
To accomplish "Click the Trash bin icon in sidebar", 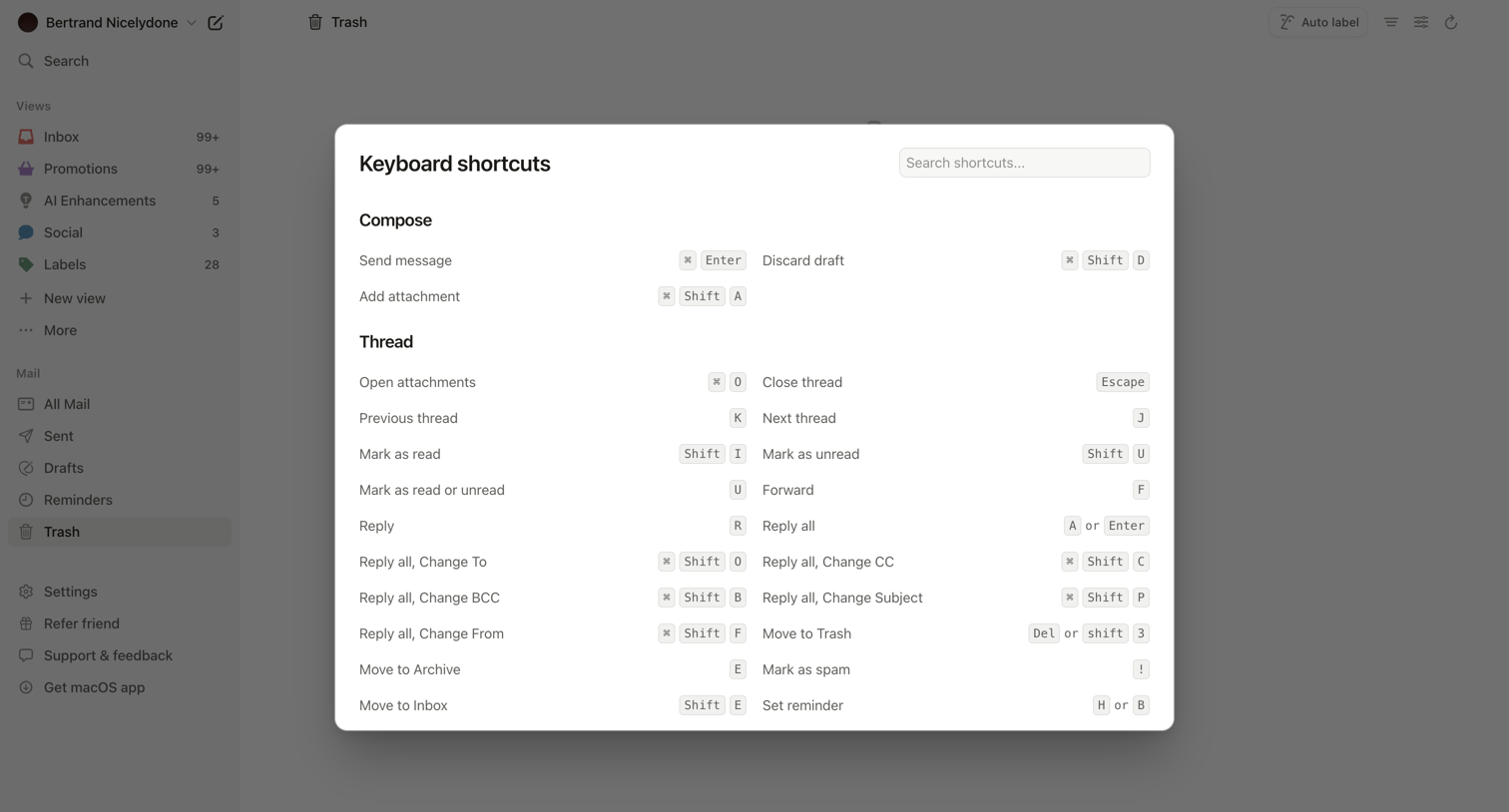I will pyautogui.click(x=26, y=532).
